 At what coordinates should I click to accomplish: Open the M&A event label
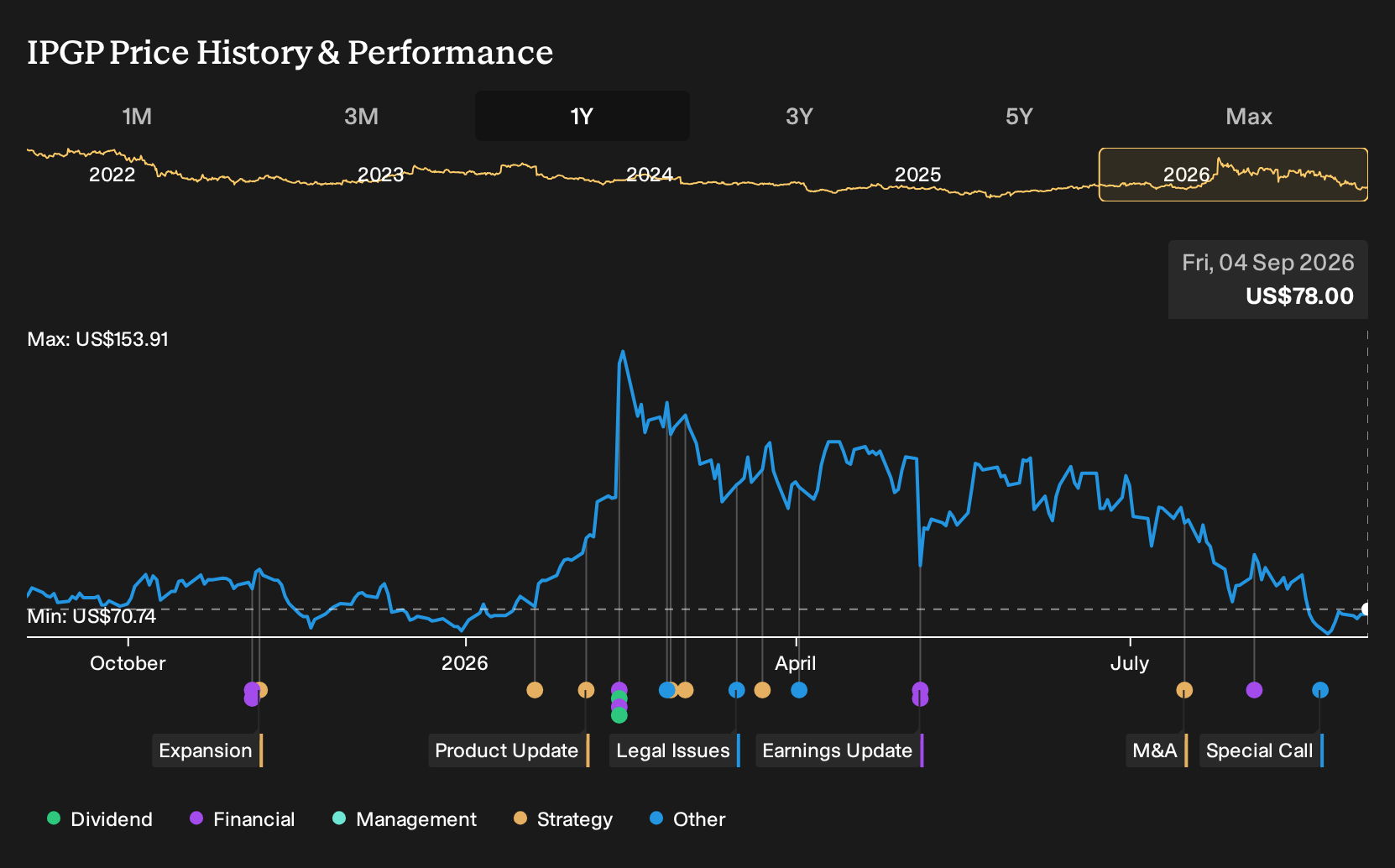pos(1157,750)
